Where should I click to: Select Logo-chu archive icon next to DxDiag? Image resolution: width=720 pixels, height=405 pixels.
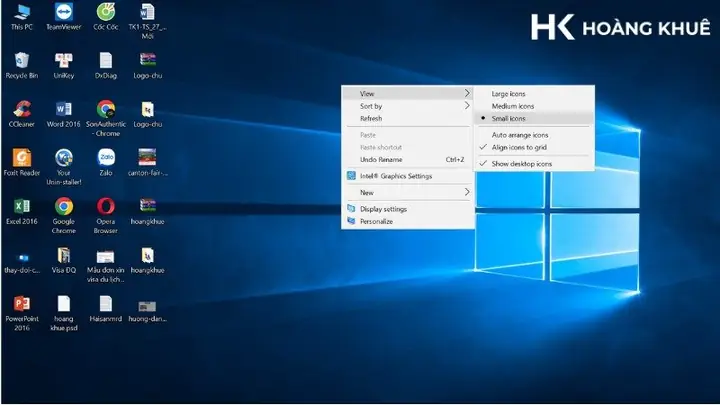click(147, 66)
